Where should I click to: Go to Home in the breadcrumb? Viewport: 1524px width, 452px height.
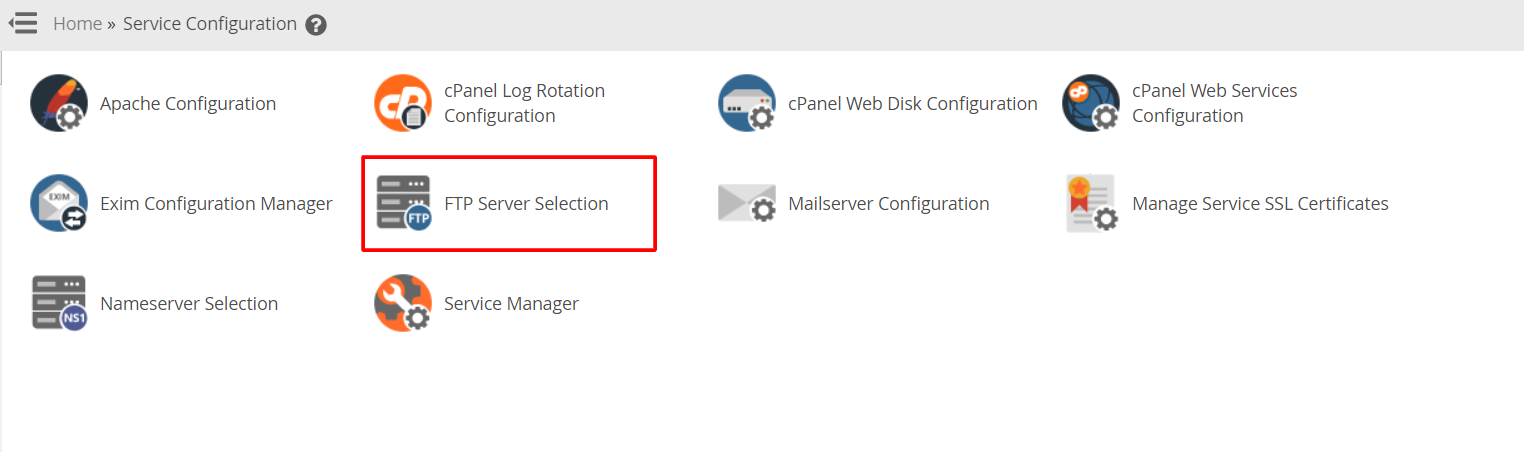77,24
